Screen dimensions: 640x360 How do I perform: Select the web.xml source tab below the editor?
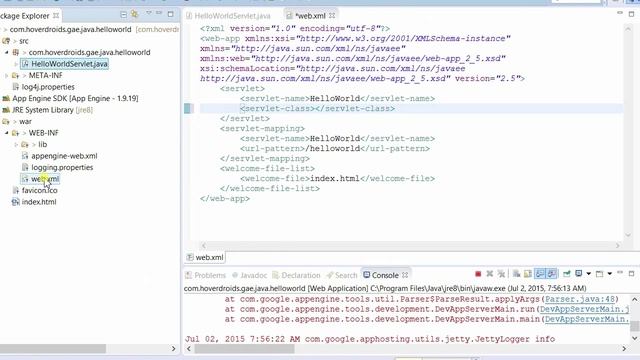pos(205,257)
